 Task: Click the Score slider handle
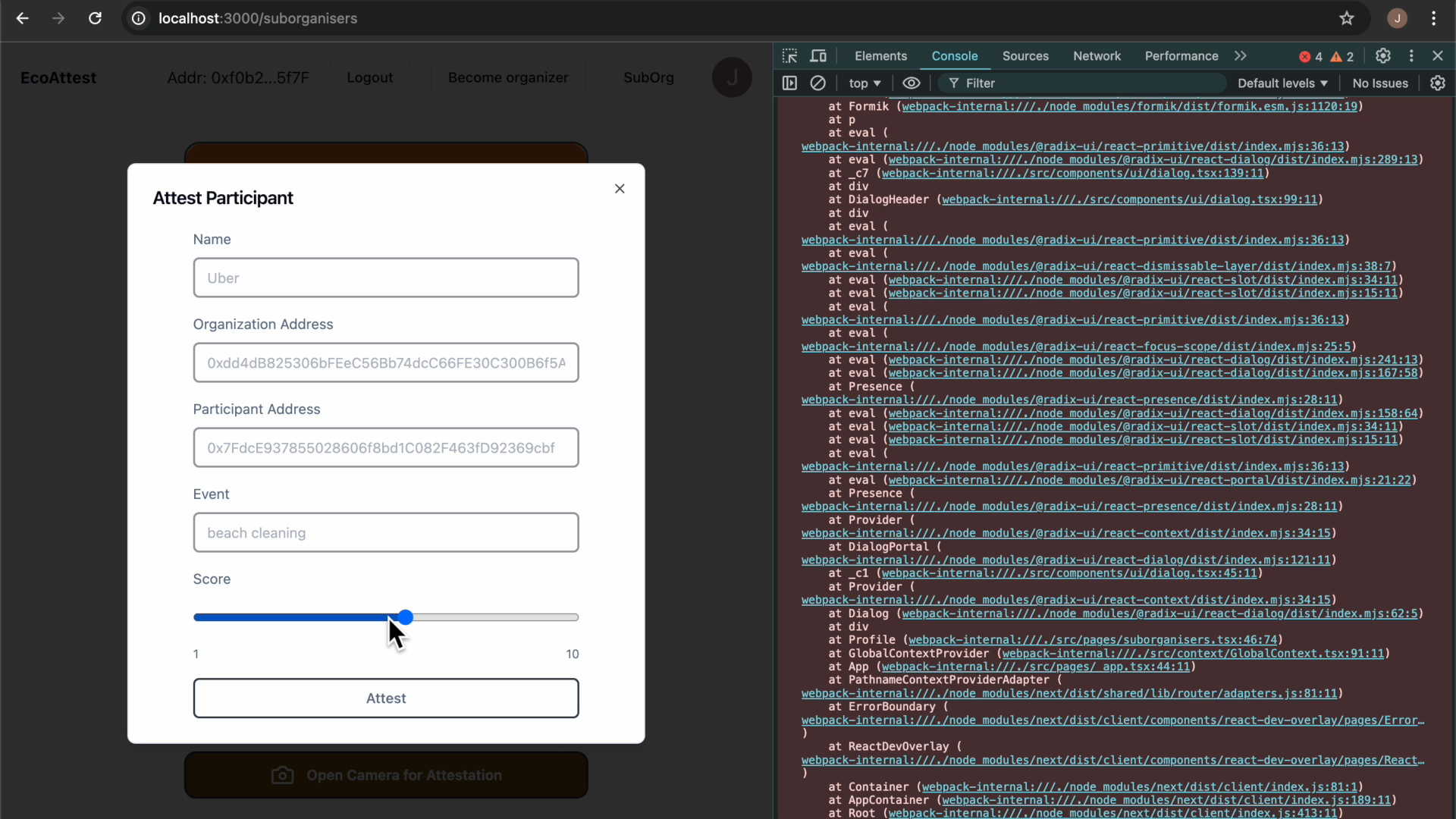click(x=406, y=617)
